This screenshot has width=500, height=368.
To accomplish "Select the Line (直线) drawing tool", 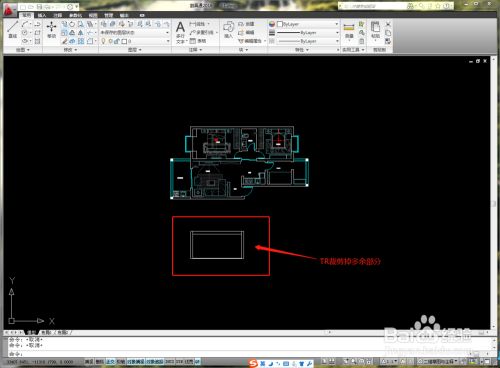I will [x=13, y=29].
